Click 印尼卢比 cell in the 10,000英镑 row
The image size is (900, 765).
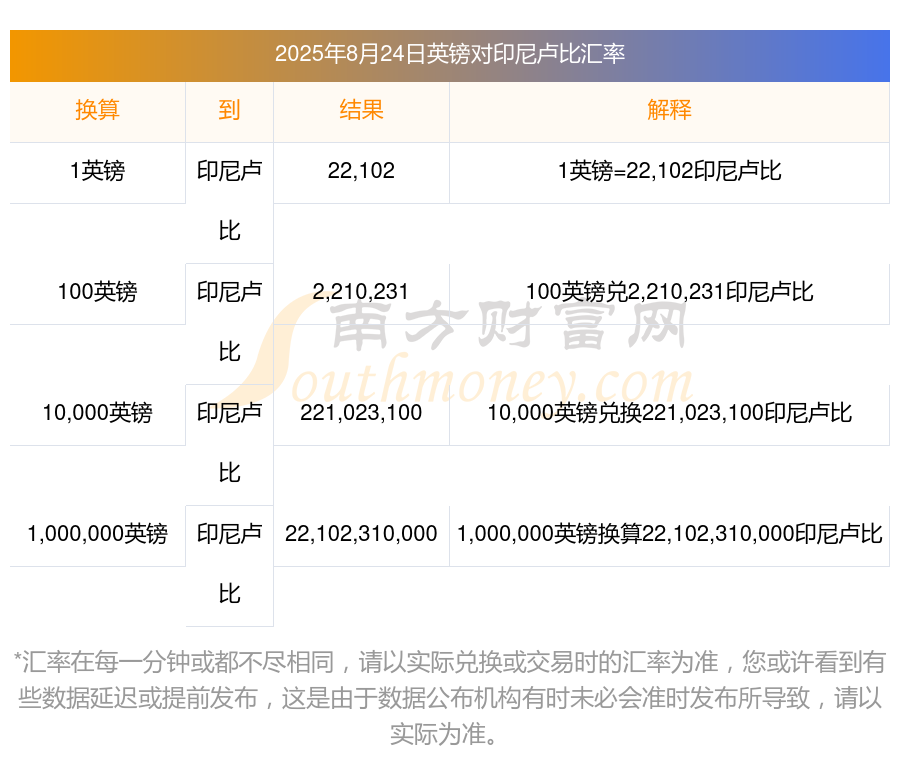[x=229, y=443]
